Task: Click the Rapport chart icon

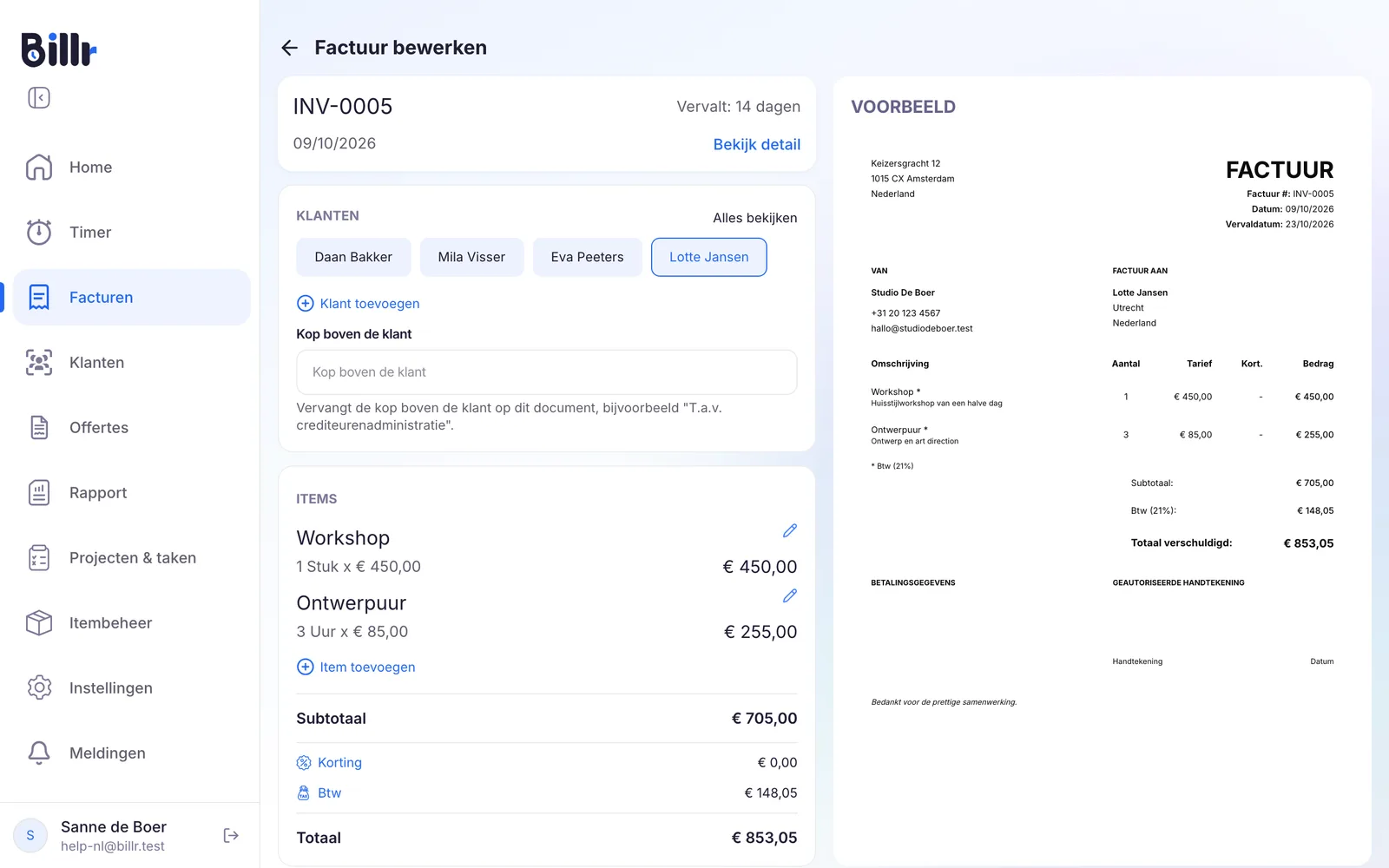Action: pos(39,492)
